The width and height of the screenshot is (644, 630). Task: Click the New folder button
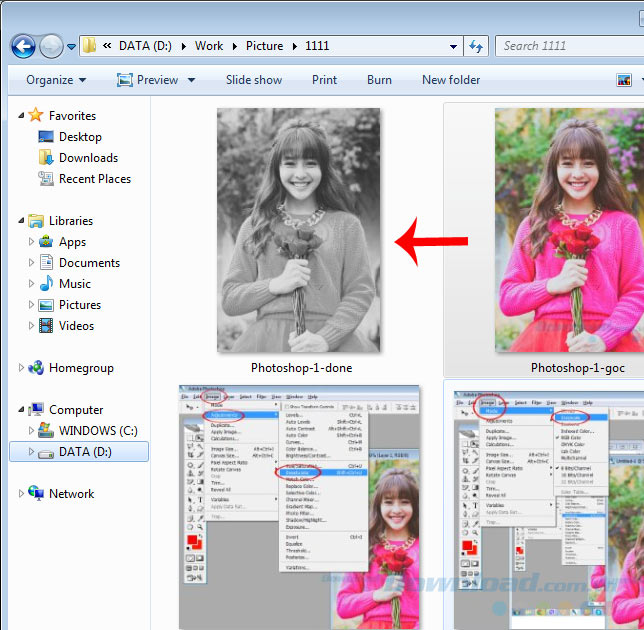pos(451,80)
